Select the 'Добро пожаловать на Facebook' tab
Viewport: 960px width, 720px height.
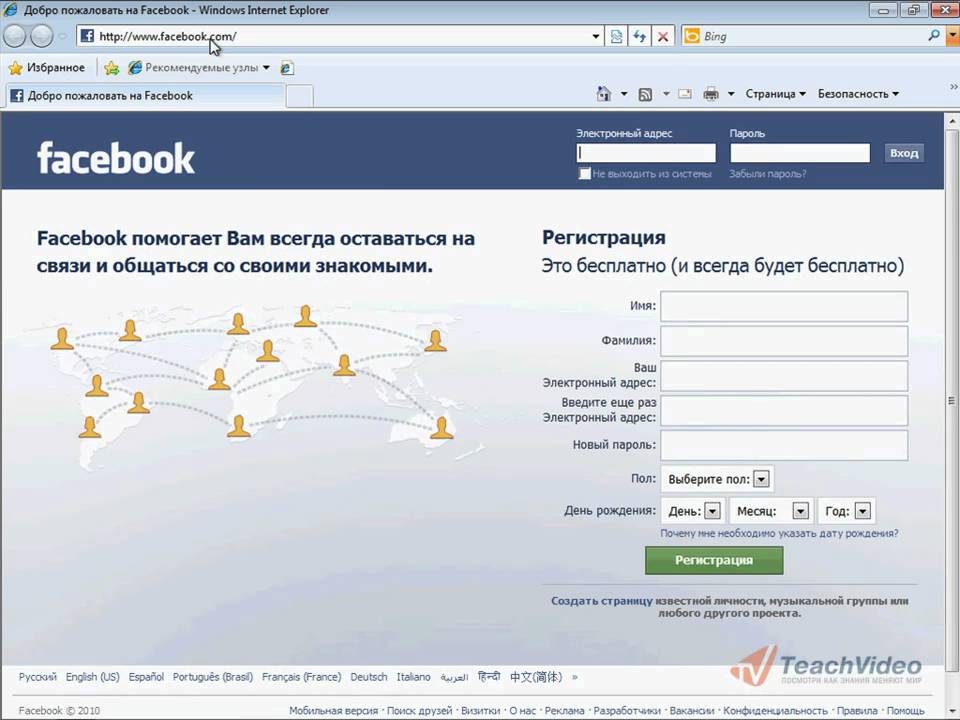pyautogui.click(x=145, y=96)
